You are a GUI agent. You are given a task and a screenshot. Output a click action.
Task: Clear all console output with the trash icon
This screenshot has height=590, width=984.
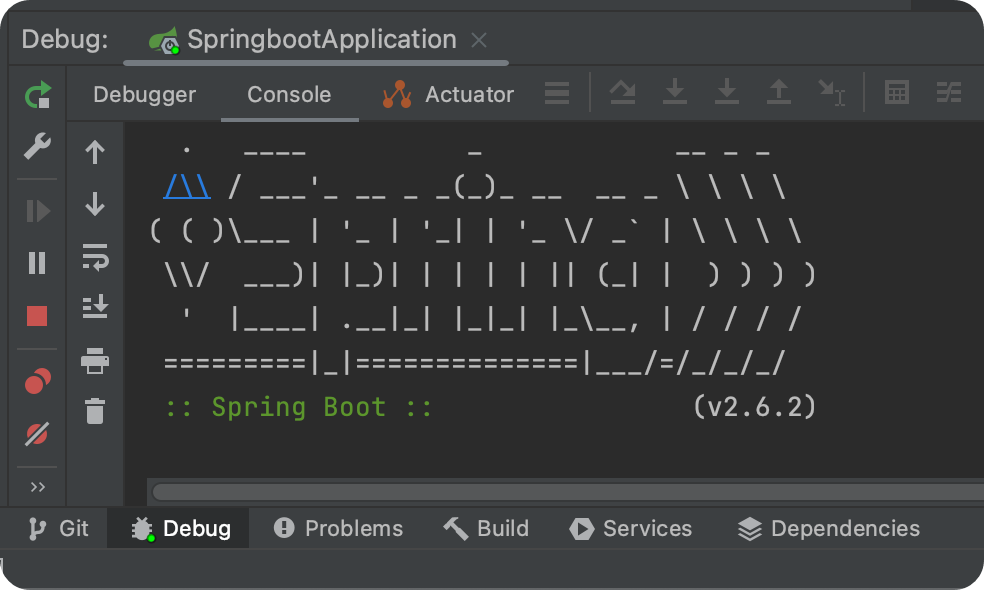[x=95, y=411]
